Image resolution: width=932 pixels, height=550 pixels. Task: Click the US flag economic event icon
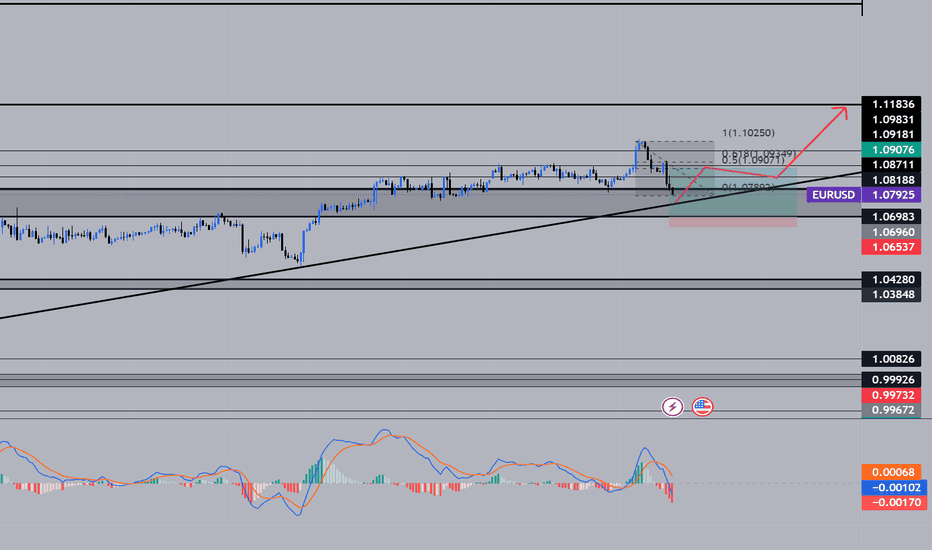click(702, 407)
